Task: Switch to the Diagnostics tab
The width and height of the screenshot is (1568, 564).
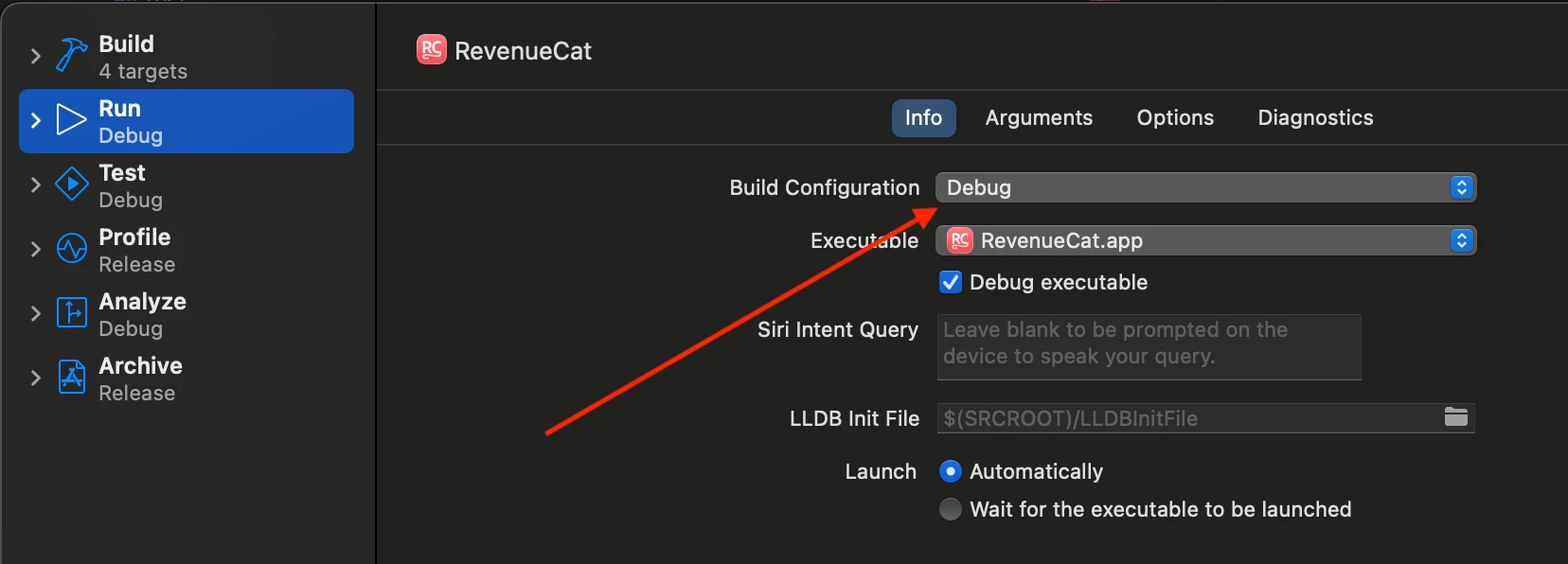Action: (x=1315, y=118)
